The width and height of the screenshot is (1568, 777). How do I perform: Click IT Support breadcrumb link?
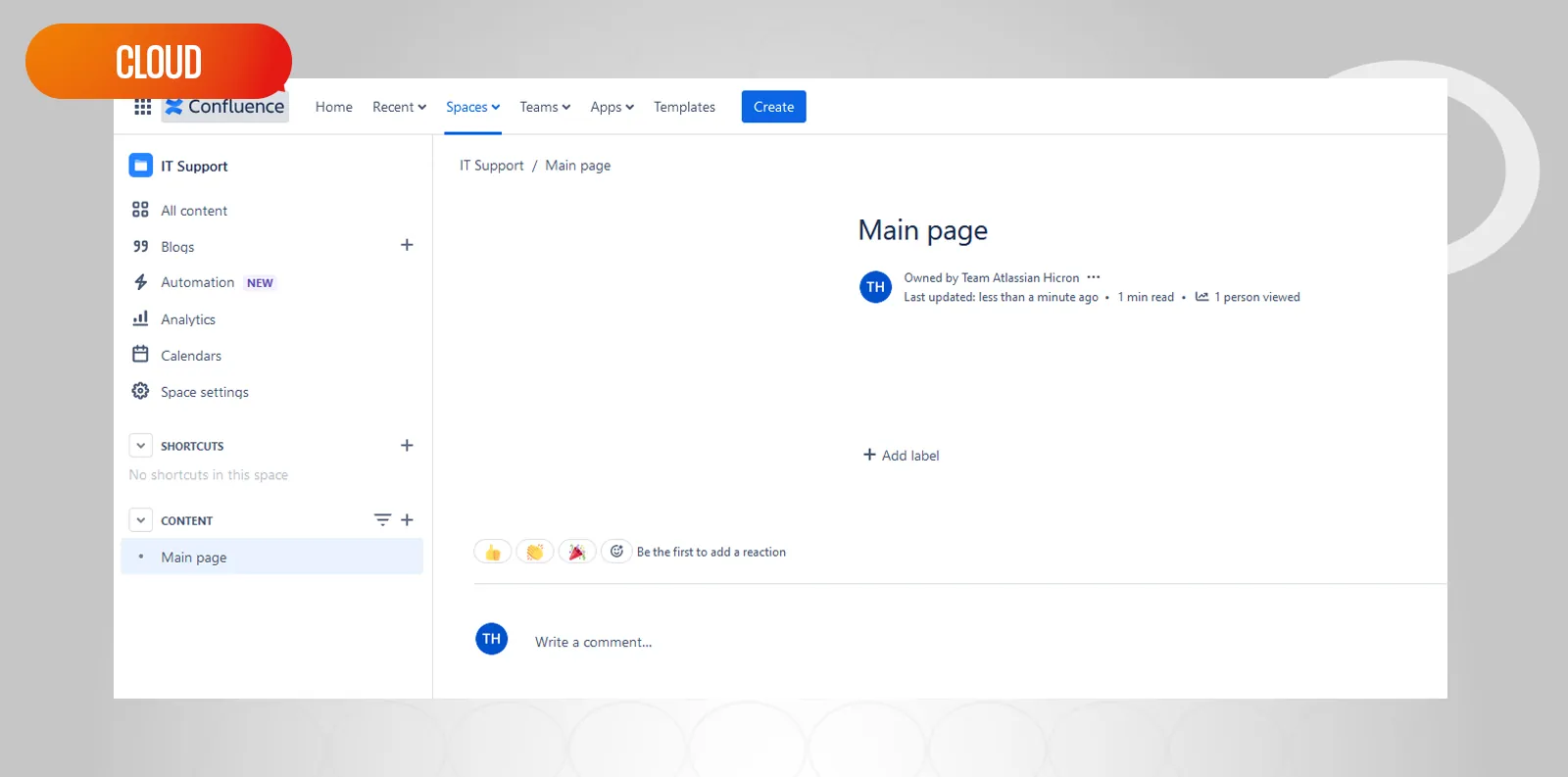click(492, 166)
